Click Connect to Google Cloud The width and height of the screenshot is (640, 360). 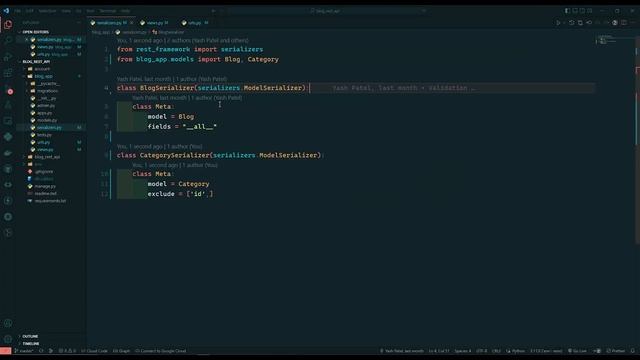[160, 351]
